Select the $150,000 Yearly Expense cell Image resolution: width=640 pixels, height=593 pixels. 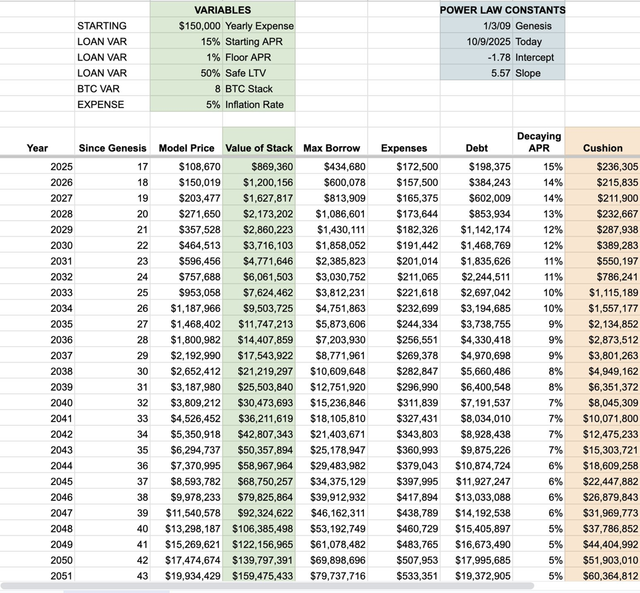coord(184,26)
